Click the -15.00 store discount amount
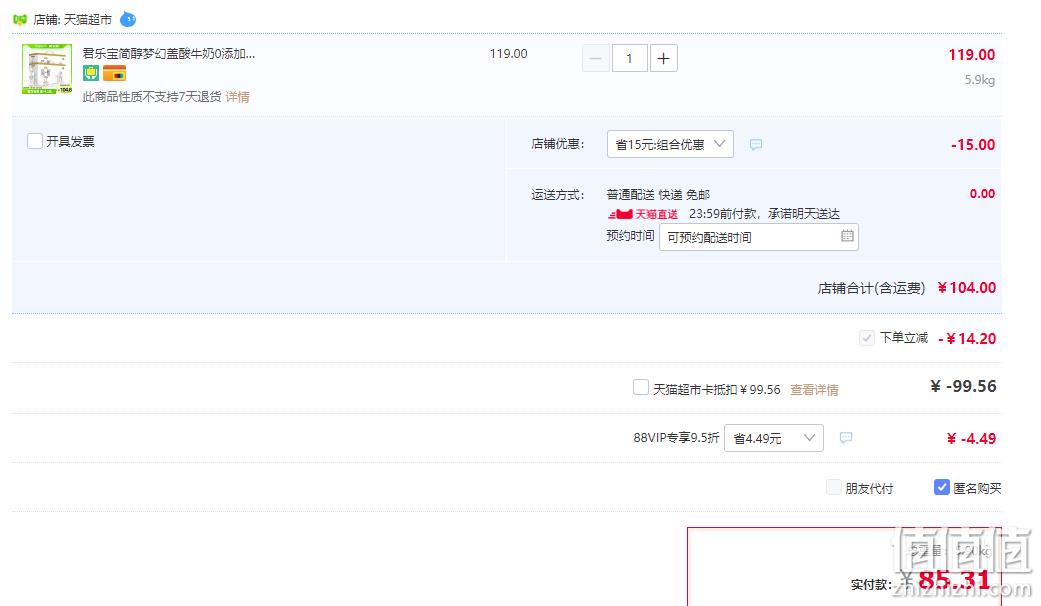The height and width of the screenshot is (606, 1041). 973,145
